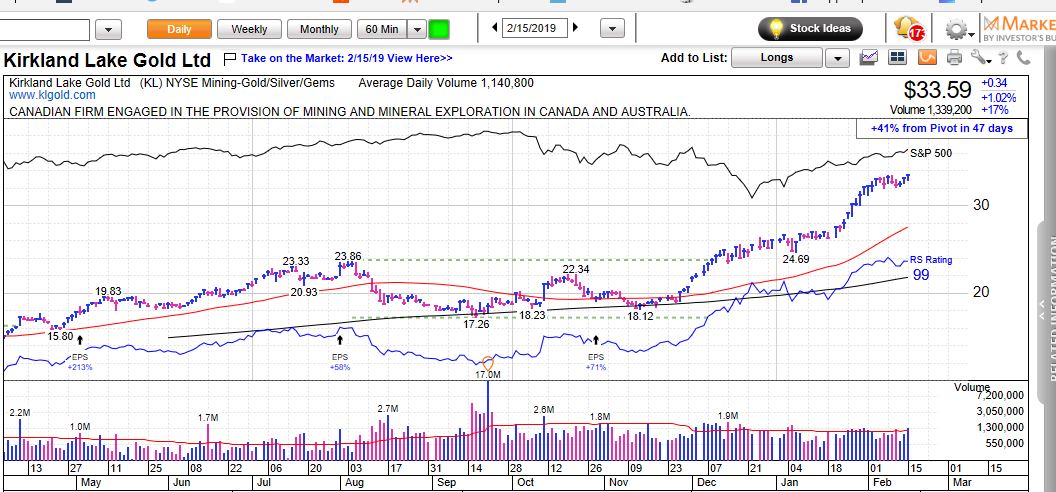1056x492 pixels.
Task: Select the 60 Min intraday chart
Action: point(382,29)
